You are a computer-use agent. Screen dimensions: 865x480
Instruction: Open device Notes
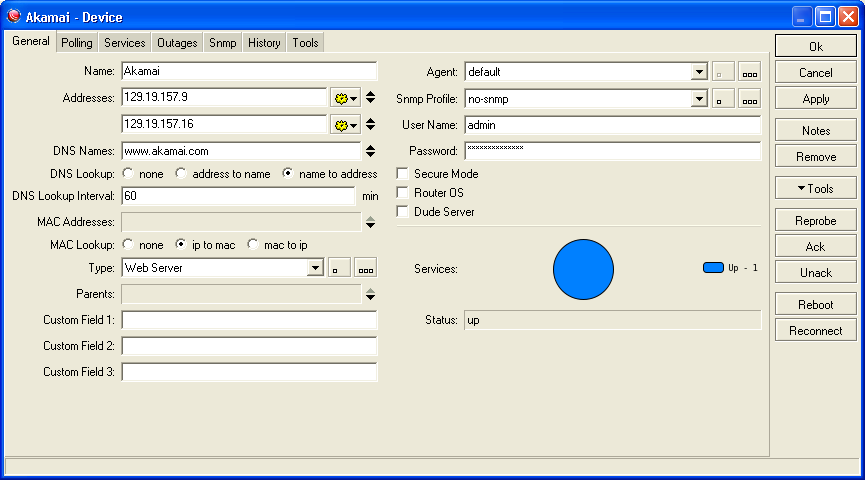click(x=815, y=131)
